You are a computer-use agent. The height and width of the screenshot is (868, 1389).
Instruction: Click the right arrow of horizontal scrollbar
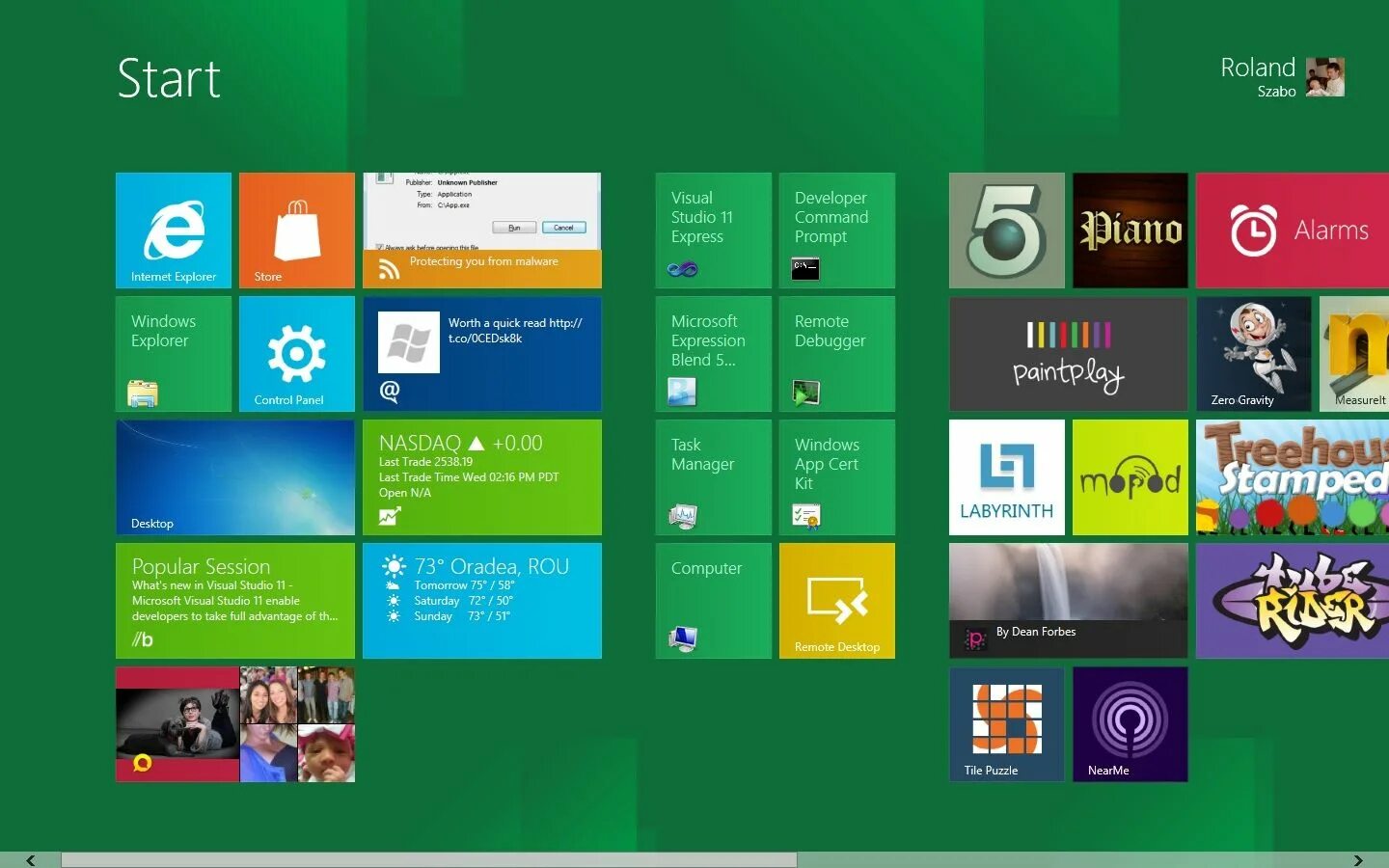1358,860
